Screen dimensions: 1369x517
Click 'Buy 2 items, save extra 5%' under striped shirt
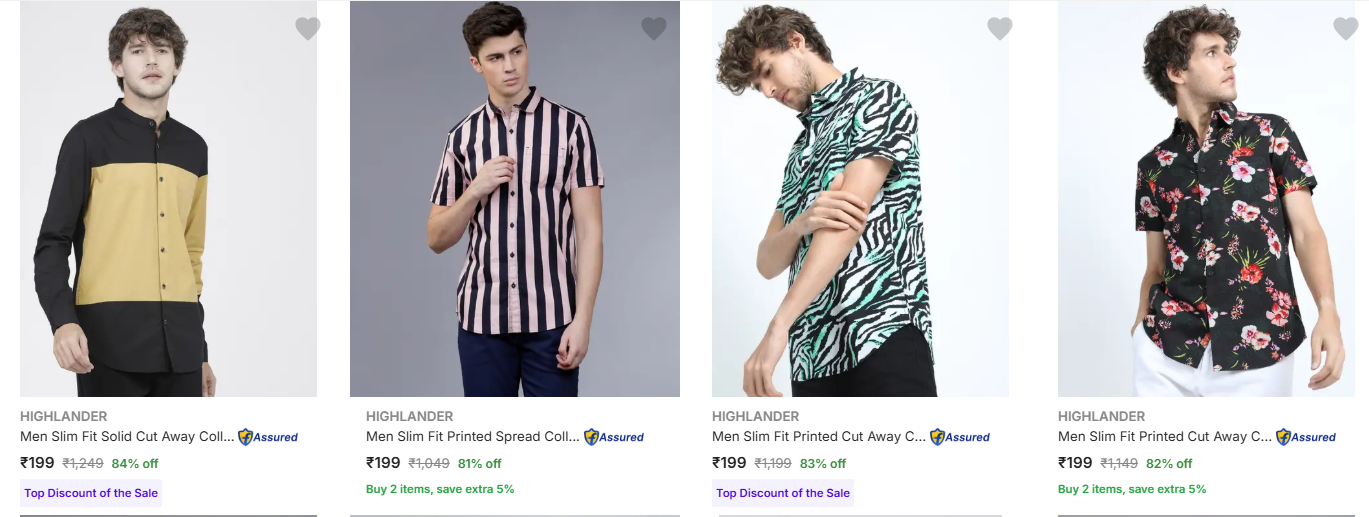tap(440, 489)
